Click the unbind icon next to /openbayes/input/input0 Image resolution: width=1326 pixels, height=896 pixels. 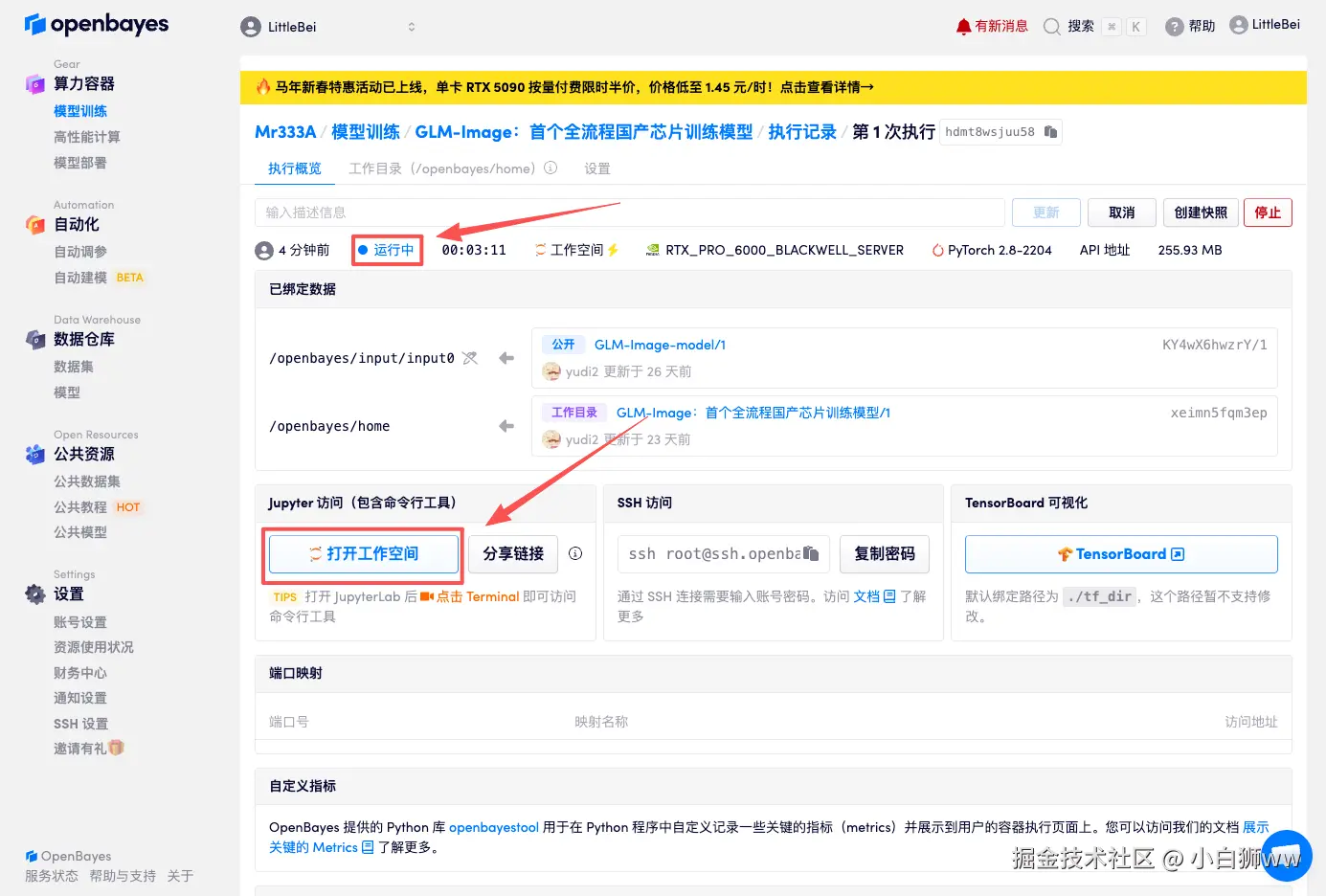(470, 358)
